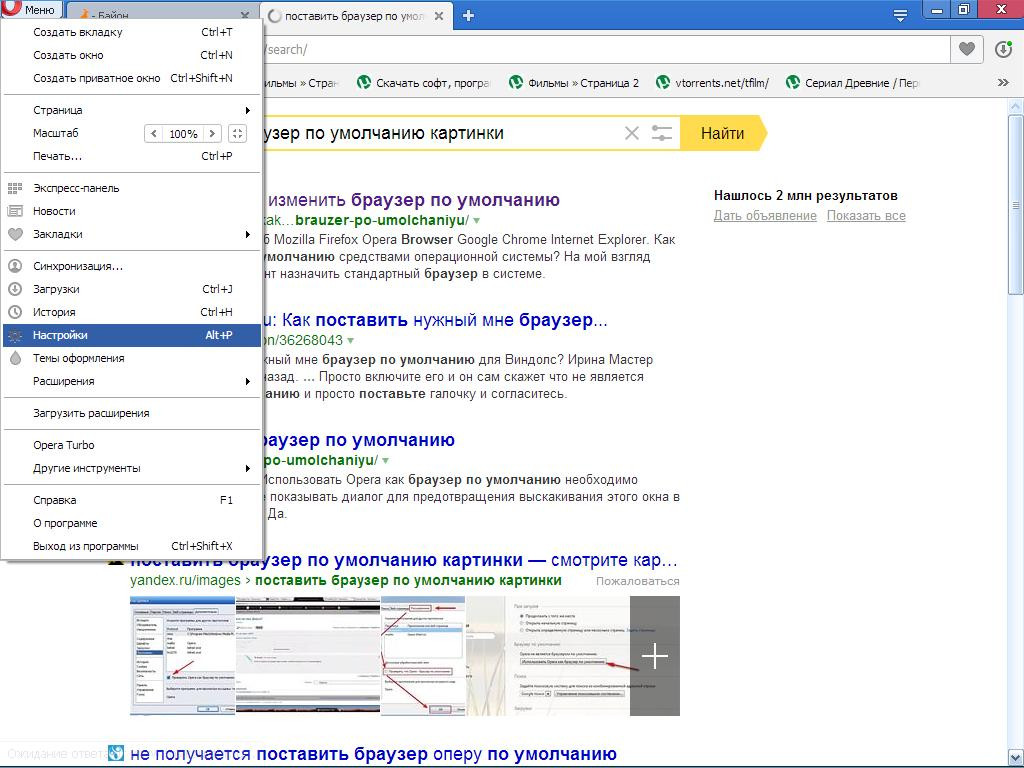
Task: Clear search query with X icon
Action: (x=631, y=133)
